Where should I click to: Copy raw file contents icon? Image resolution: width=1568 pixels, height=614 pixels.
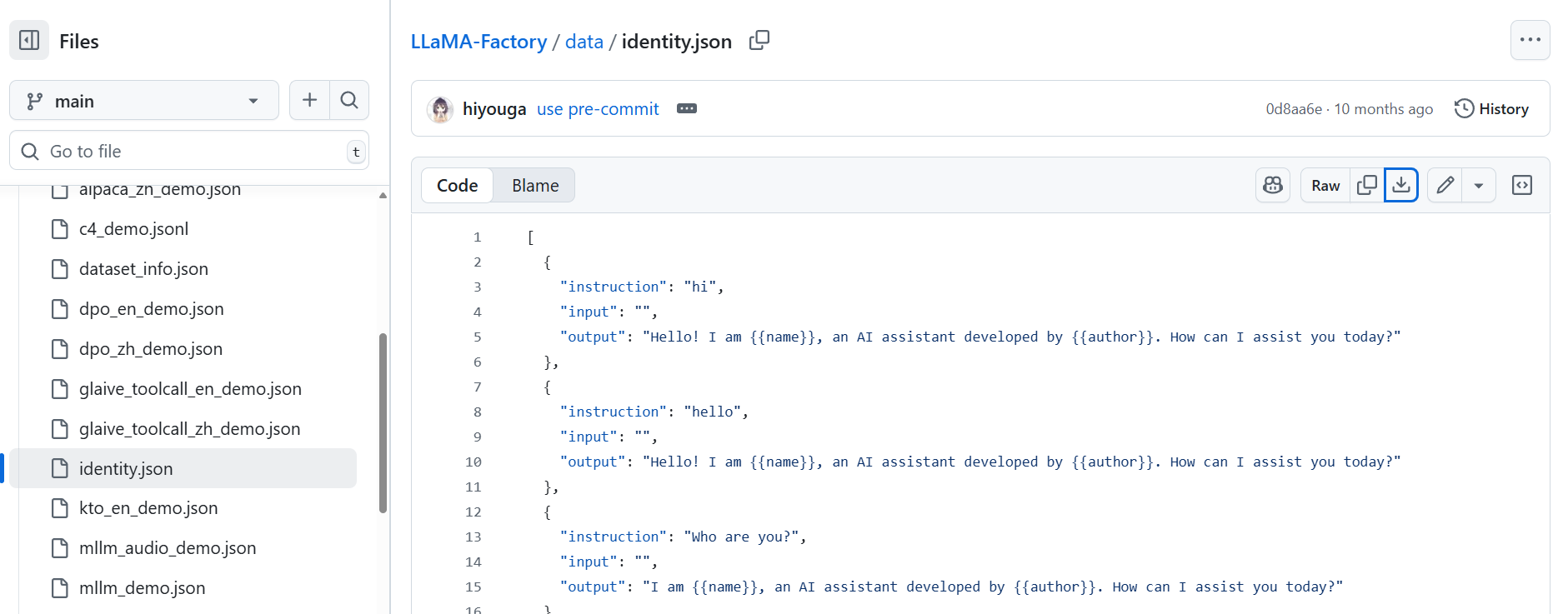[1367, 185]
